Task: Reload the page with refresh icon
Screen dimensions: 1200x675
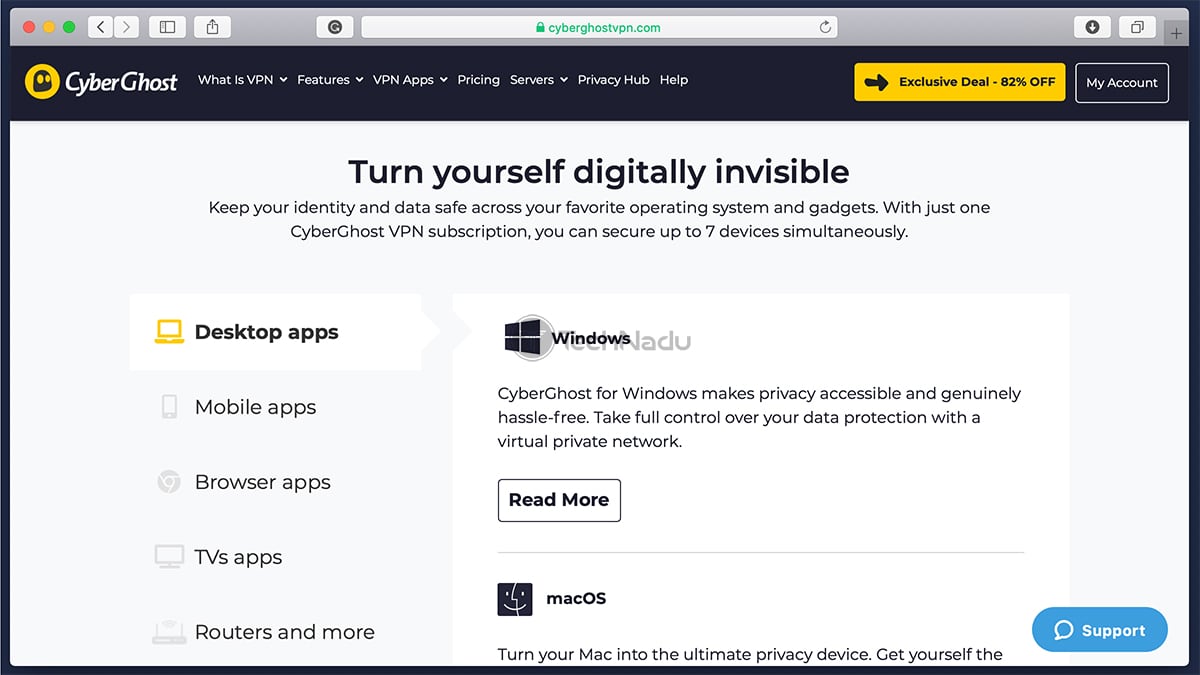Action: [825, 28]
